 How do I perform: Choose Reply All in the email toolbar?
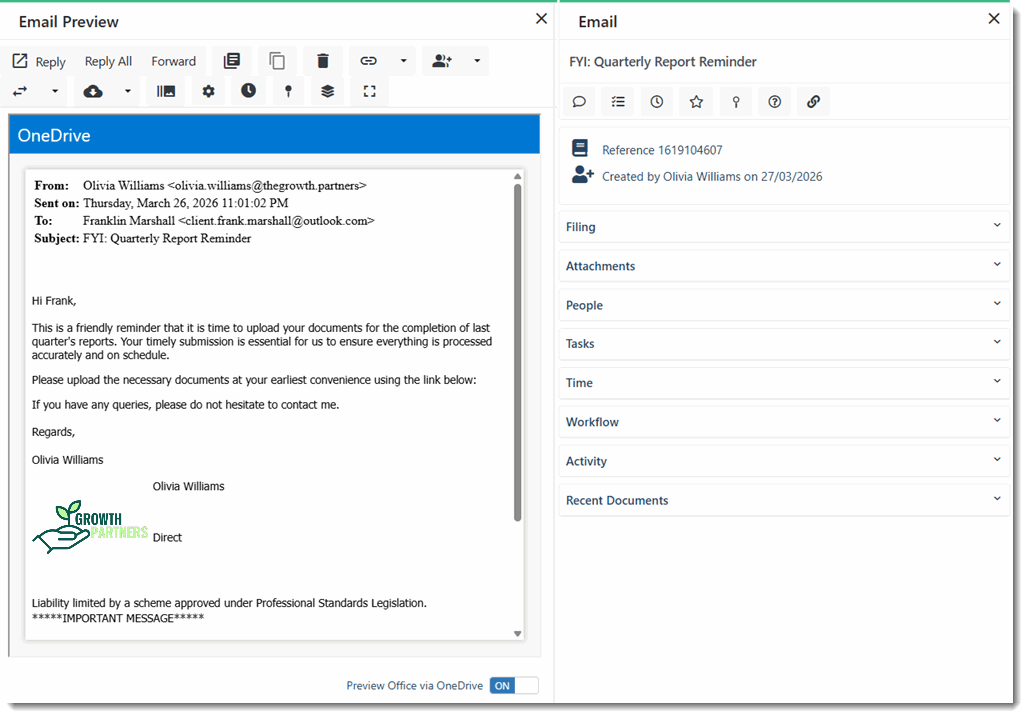point(108,62)
